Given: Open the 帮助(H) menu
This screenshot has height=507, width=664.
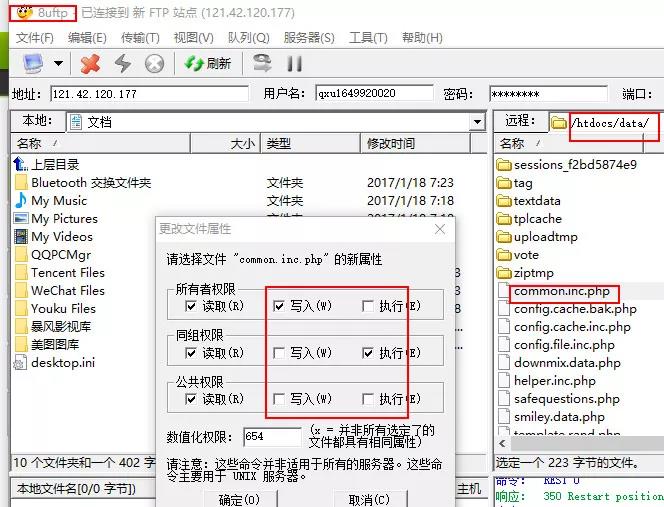Looking at the screenshot, I should pos(422,38).
